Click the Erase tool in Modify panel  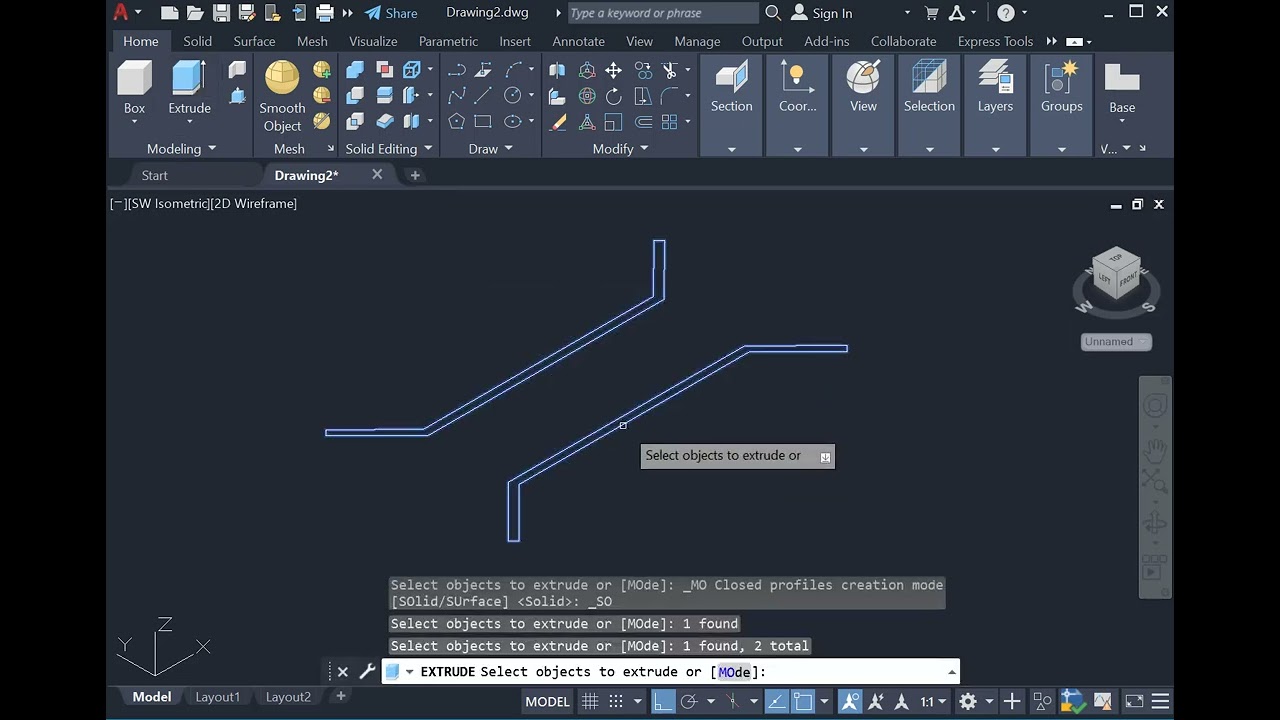[559, 122]
